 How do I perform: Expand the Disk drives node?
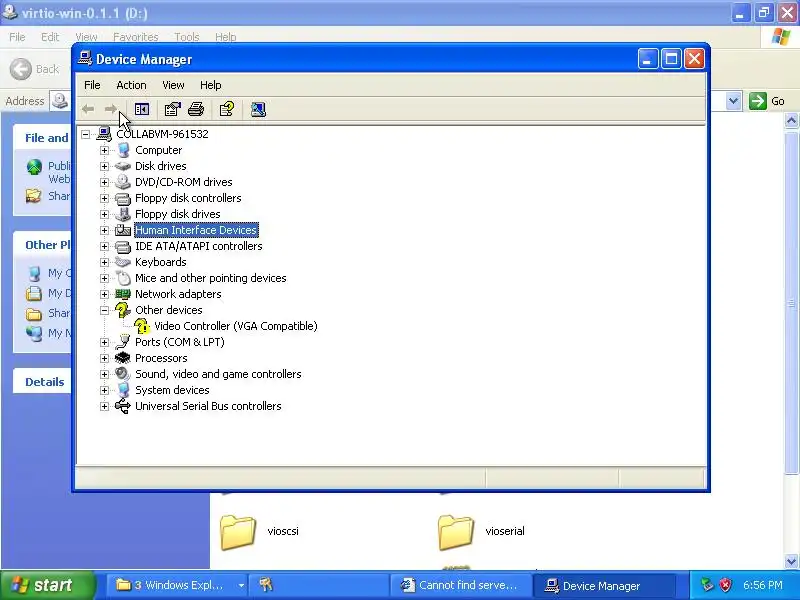104,166
